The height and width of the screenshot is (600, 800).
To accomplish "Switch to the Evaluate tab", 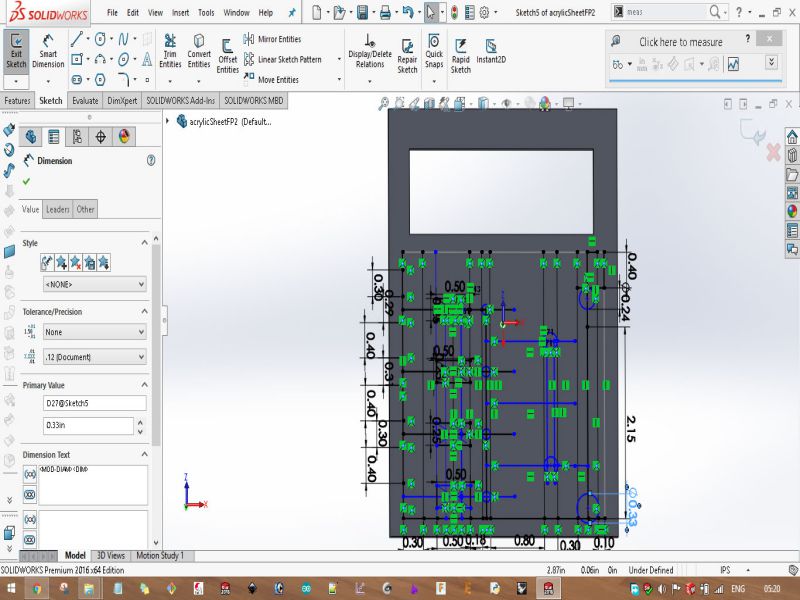I will pos(85,101).
